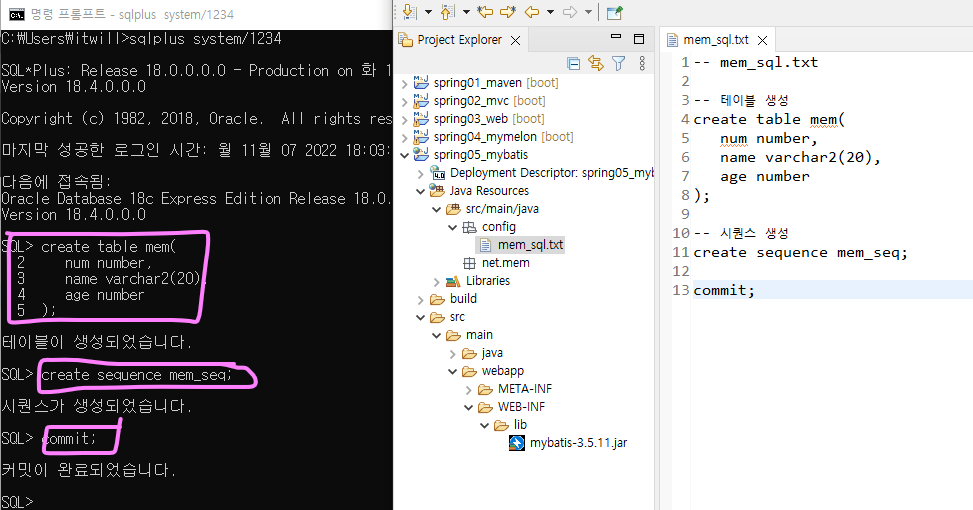
Task: Expand Libraries node
Action: [x=437, y=281]
